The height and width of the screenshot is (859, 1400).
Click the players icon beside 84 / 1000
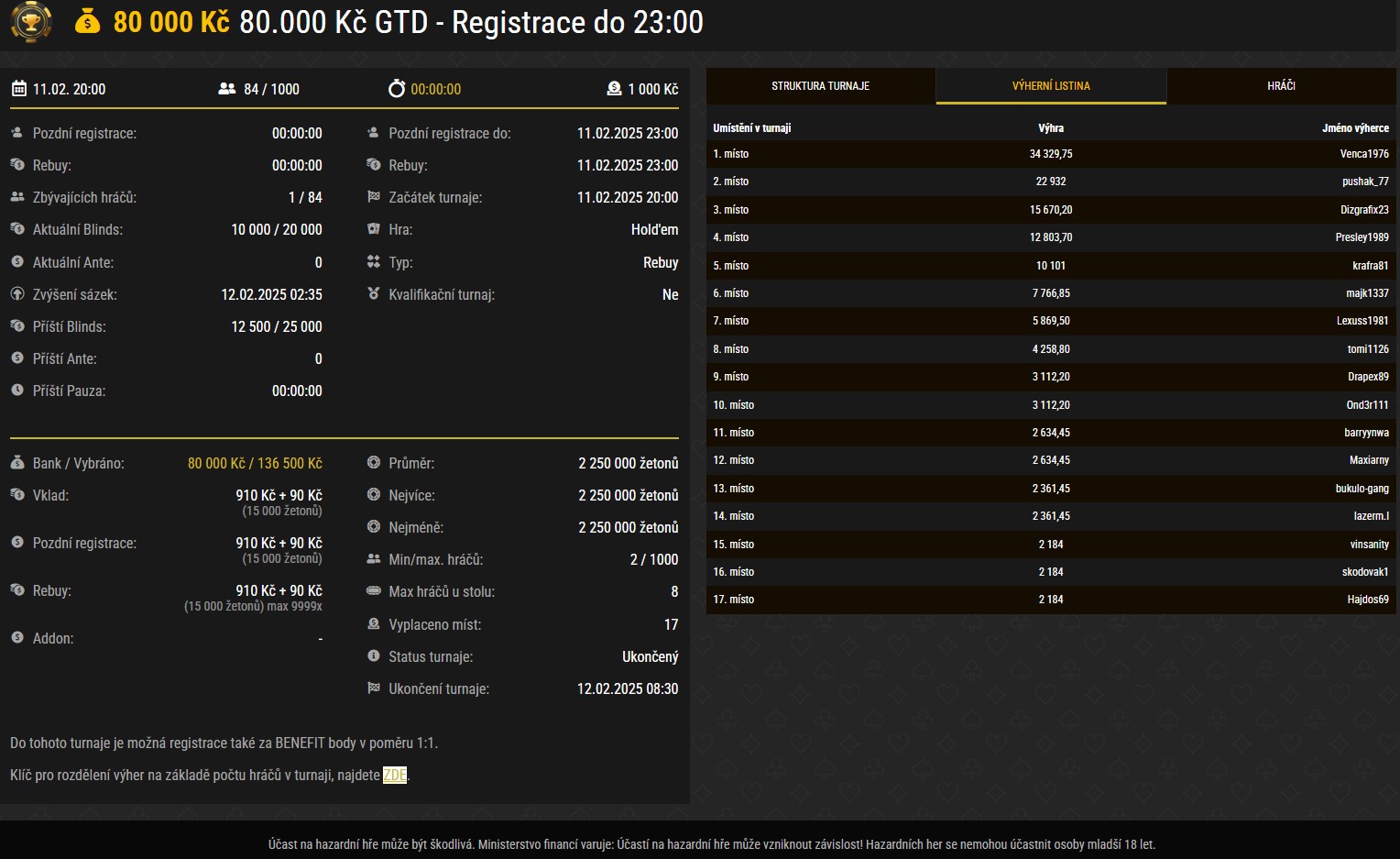[x=227, y=89]
